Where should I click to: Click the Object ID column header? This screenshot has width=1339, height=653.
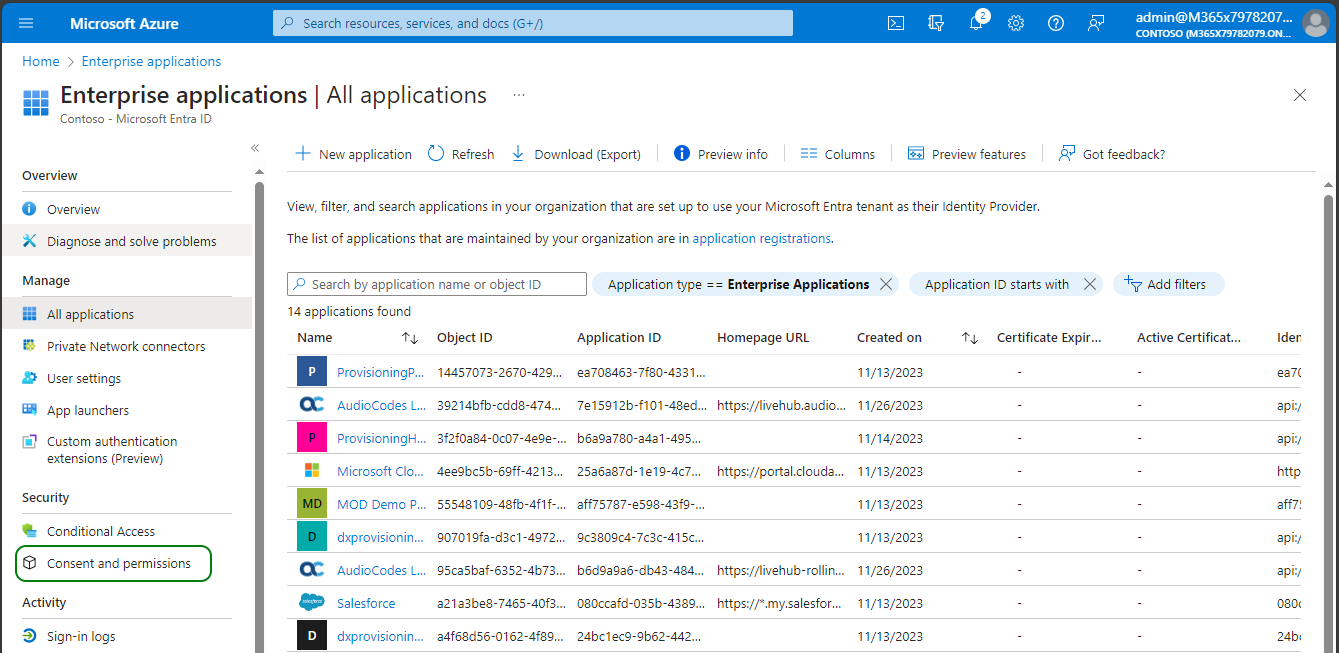[465, 338]
